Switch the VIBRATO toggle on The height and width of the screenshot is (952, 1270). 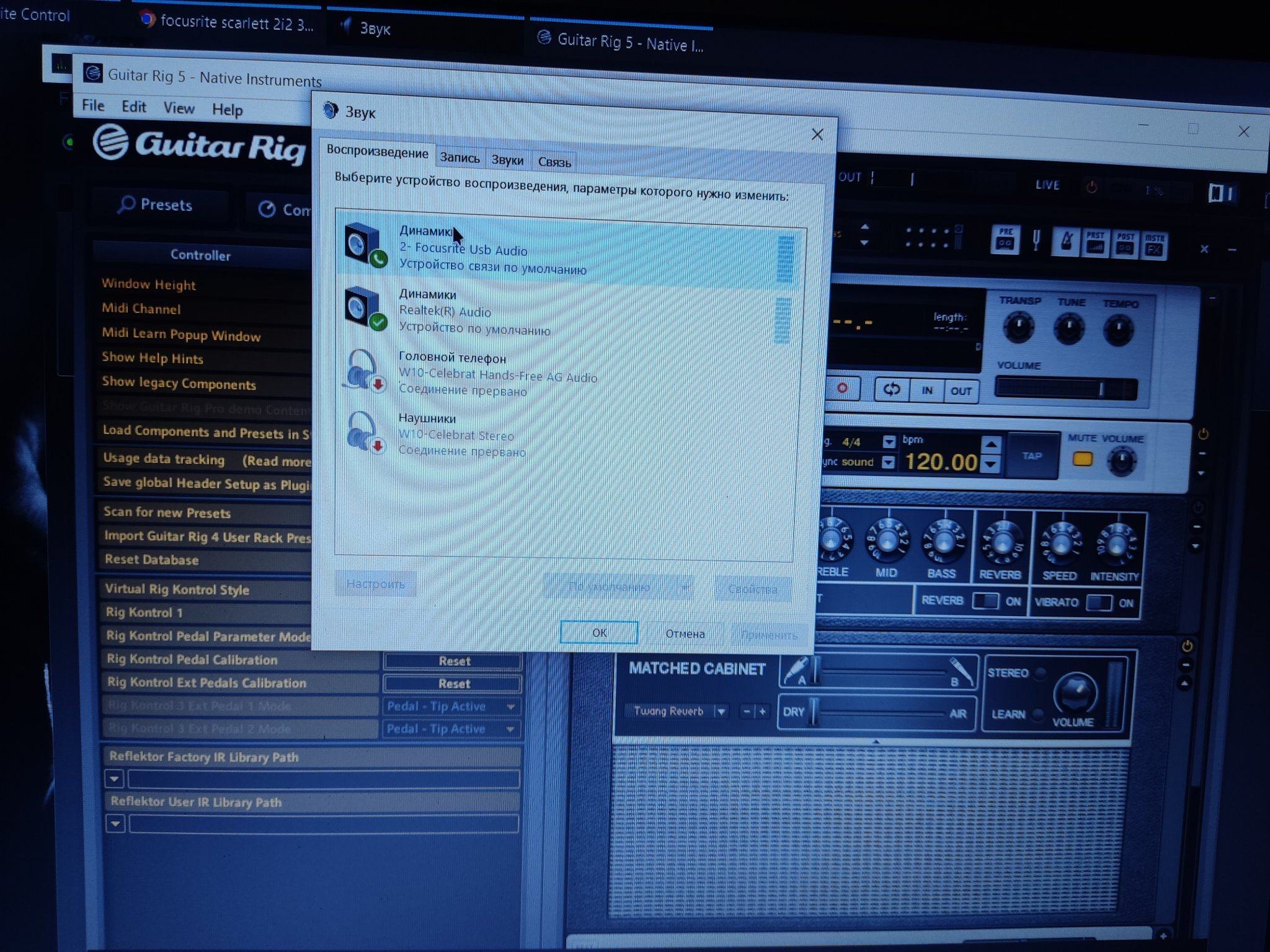(x=1099, y=602)
